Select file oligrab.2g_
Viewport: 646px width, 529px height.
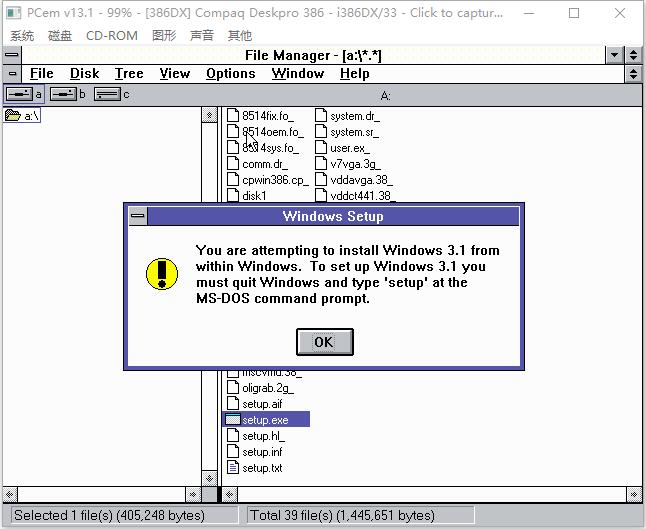point(261,388)
